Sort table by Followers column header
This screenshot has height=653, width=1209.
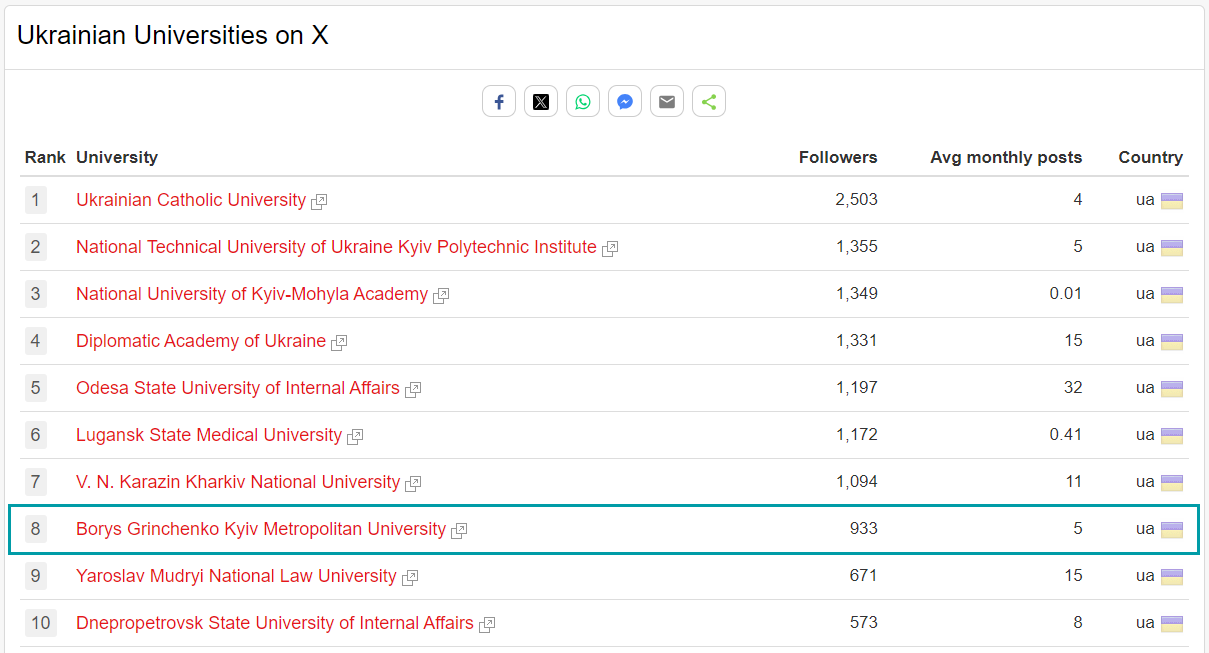838,157
